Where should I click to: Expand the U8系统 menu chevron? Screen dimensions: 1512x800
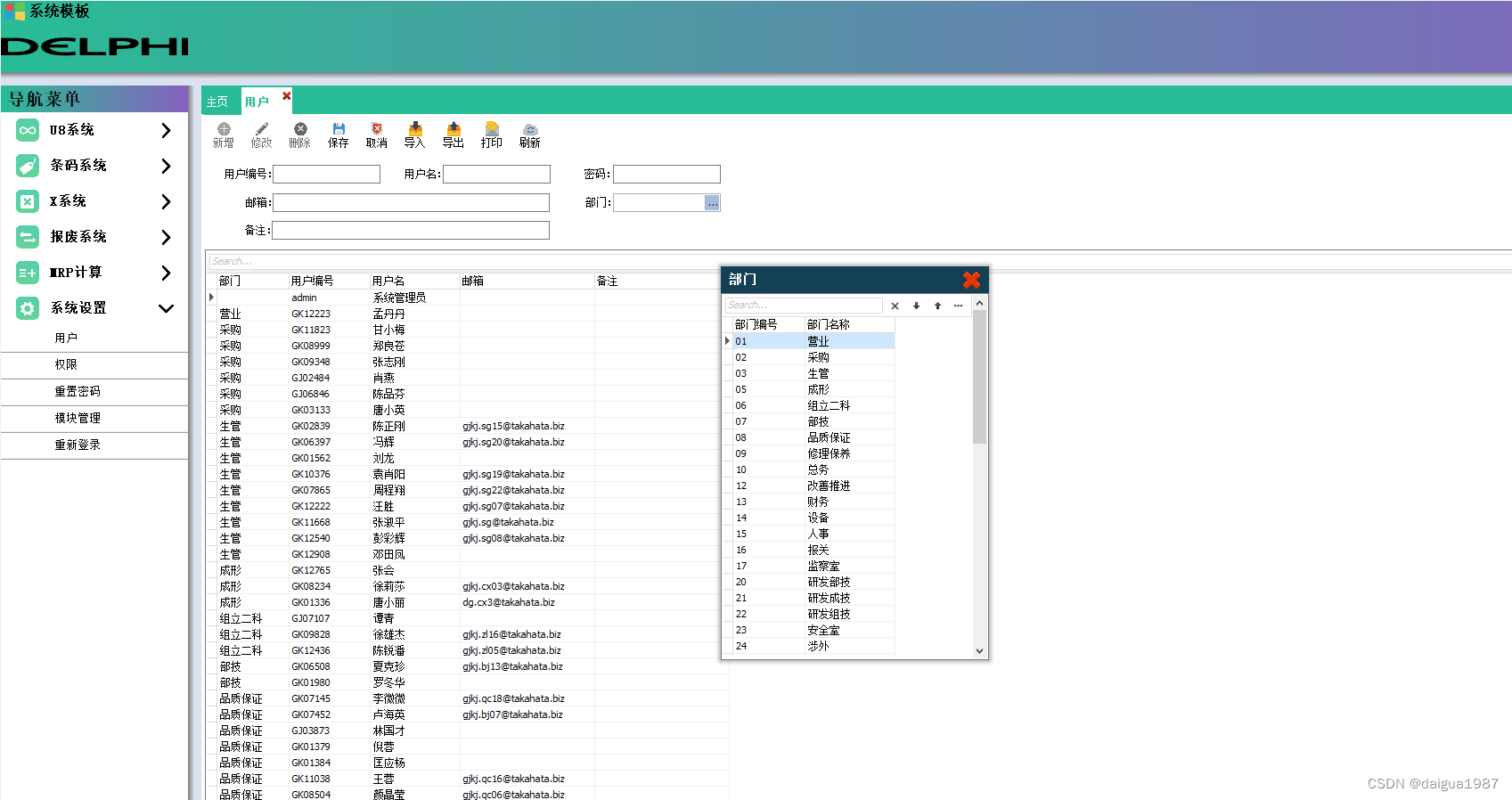166,130
